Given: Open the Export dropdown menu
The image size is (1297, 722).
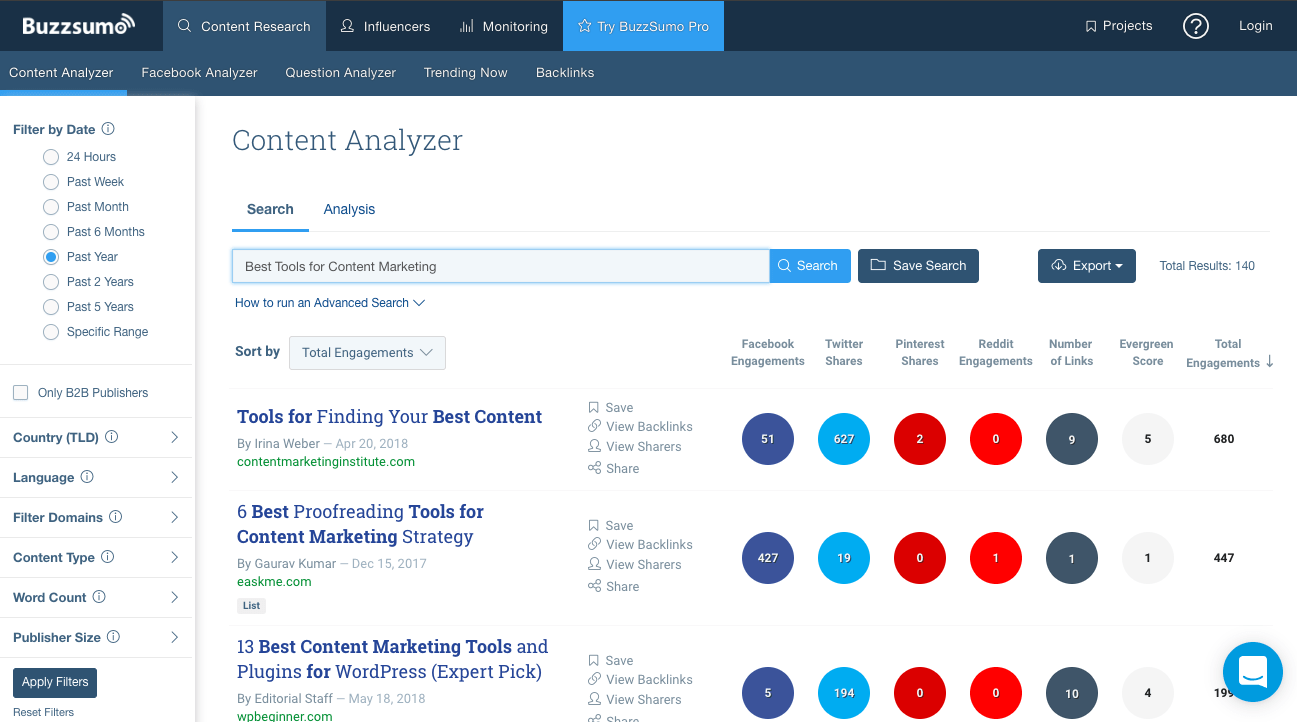Looking at the screenshot, I should tap(1086, 266).
